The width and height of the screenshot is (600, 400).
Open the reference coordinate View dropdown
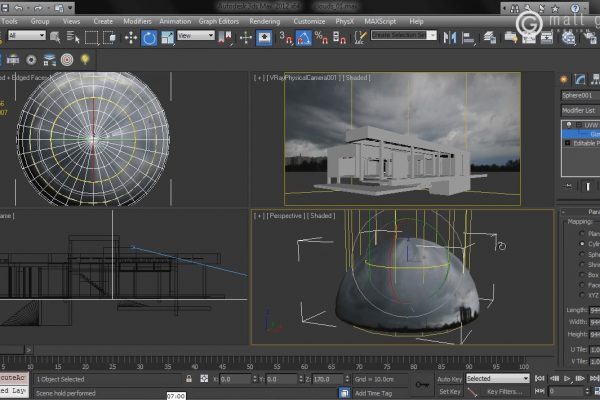pos(196,36)
